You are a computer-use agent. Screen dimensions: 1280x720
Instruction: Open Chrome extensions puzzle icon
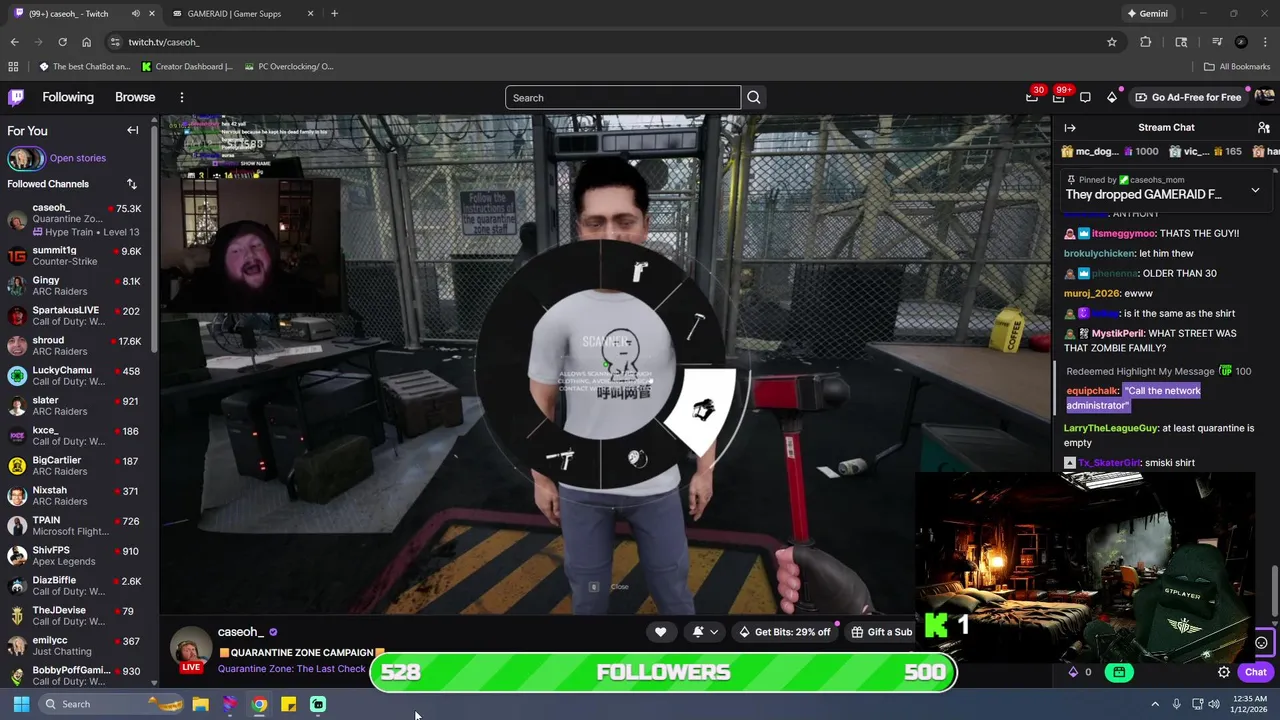pyautogui.click(x=1146, y=42)
